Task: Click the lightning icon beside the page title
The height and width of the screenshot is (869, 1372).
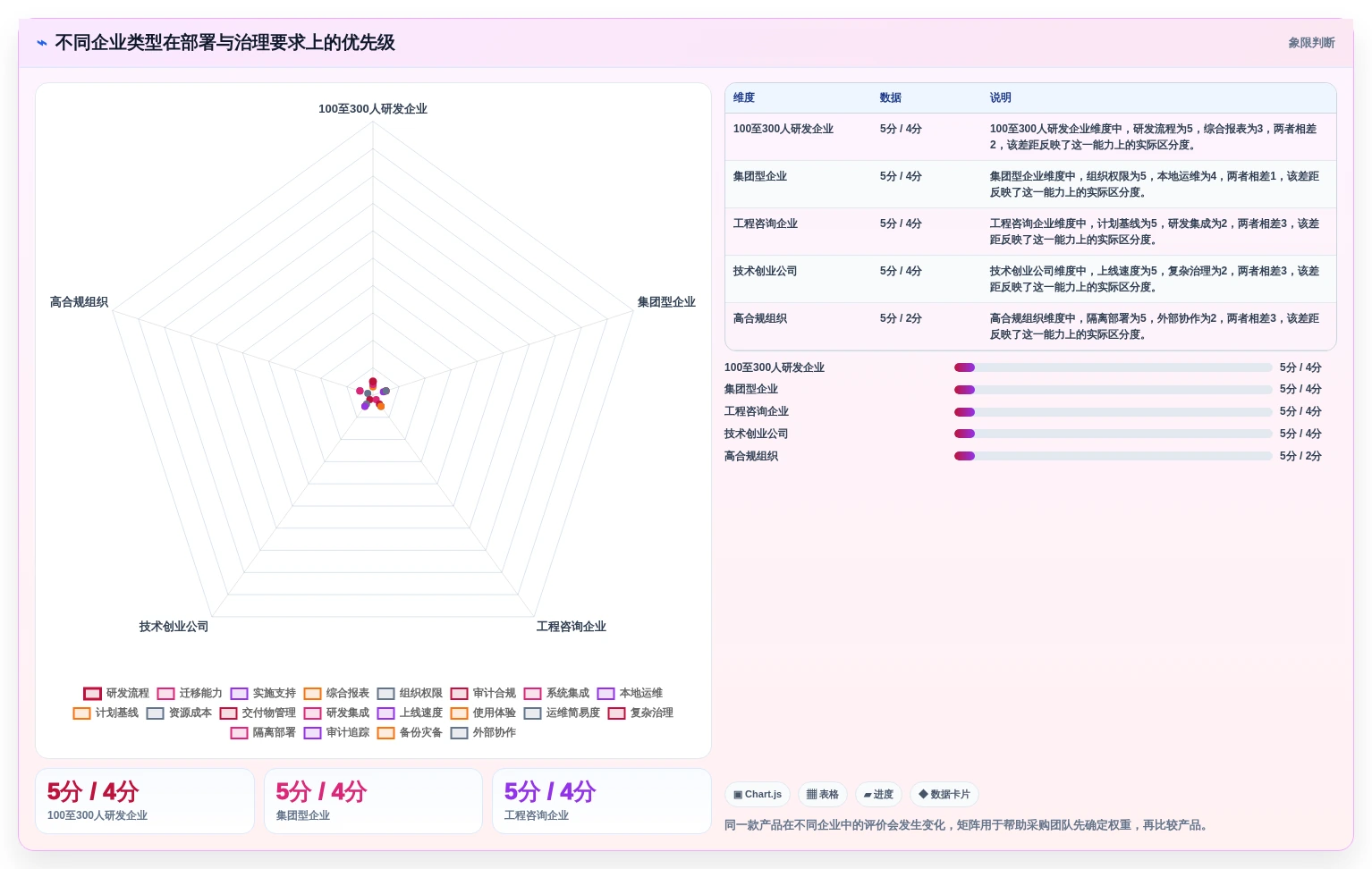Action: click(x=42, y=43)
